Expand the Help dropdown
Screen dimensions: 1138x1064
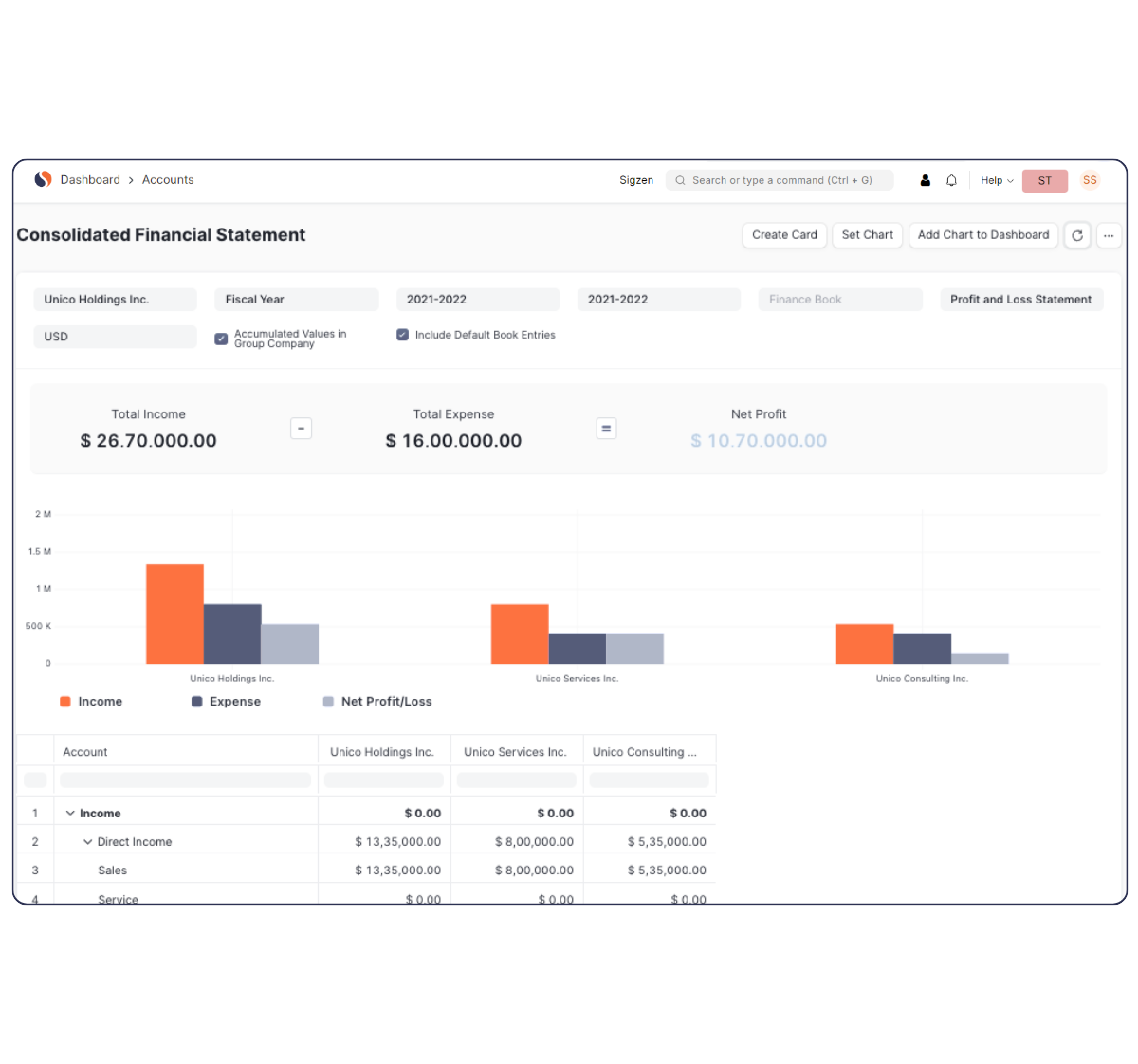pos(997,180)
